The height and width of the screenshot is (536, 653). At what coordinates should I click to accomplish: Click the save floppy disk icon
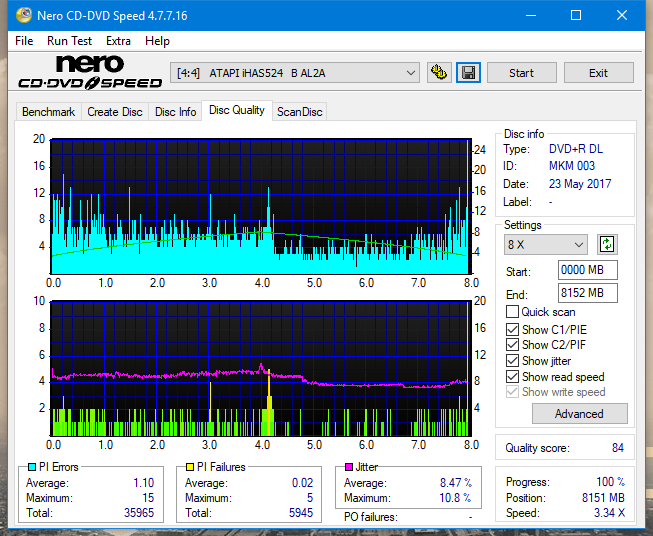click(x=469, y=73)
